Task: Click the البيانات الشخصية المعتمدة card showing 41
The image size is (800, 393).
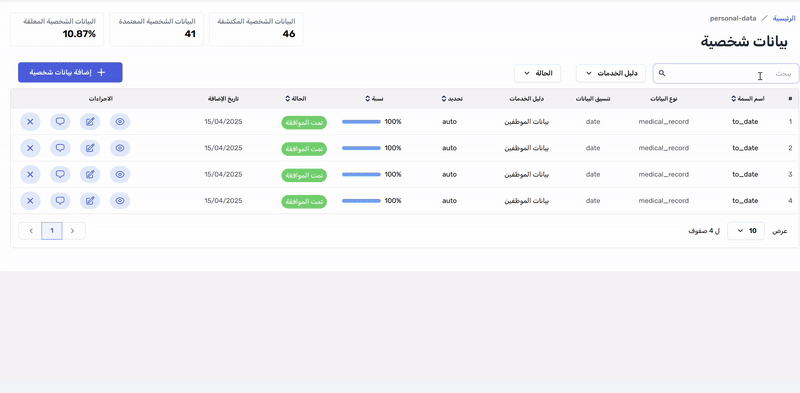Action: pyautogui.click(x=157, y=29)
